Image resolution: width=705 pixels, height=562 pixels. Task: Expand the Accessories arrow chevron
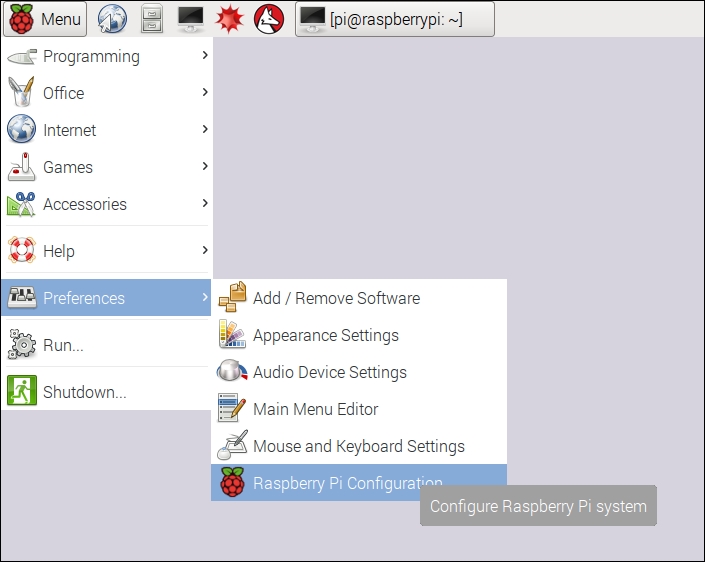[x=205, y=203]
